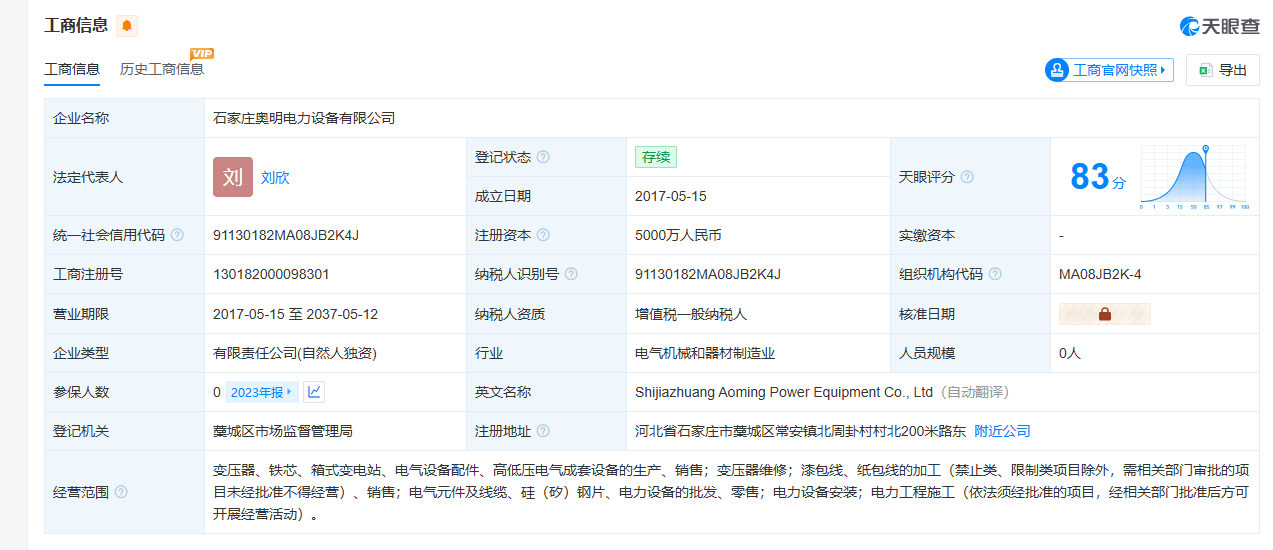Click the registered capital 5000万人民币

[x=678, y=235]
